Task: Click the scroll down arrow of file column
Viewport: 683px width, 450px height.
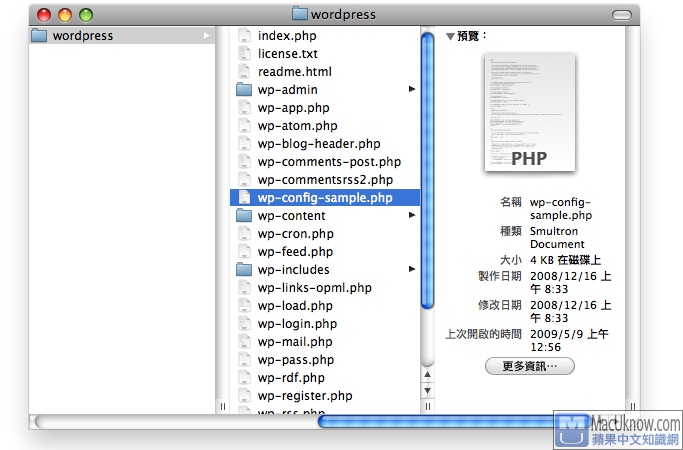Action: [428, 392]
